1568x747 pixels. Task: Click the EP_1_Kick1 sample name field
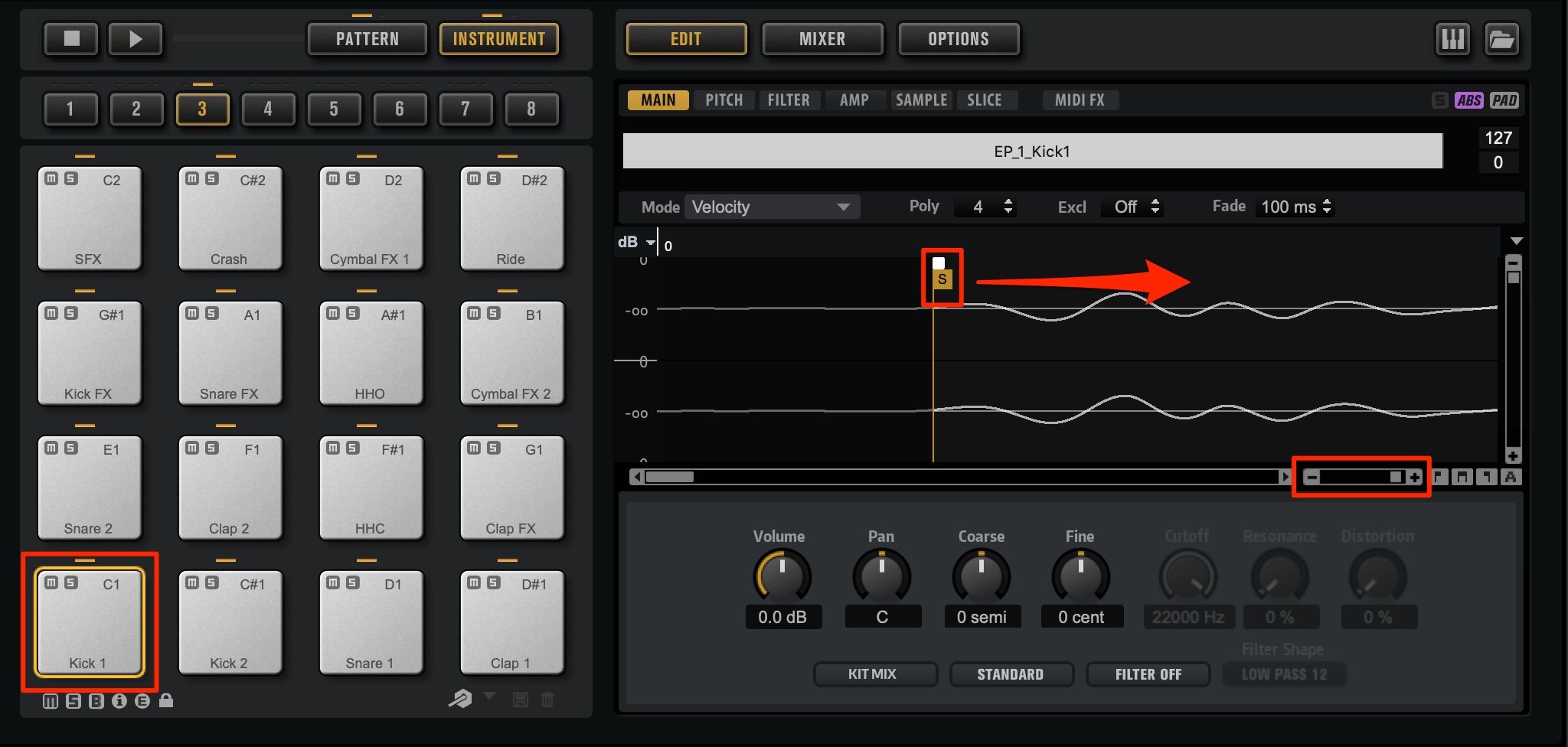[x=1033, y=152]
